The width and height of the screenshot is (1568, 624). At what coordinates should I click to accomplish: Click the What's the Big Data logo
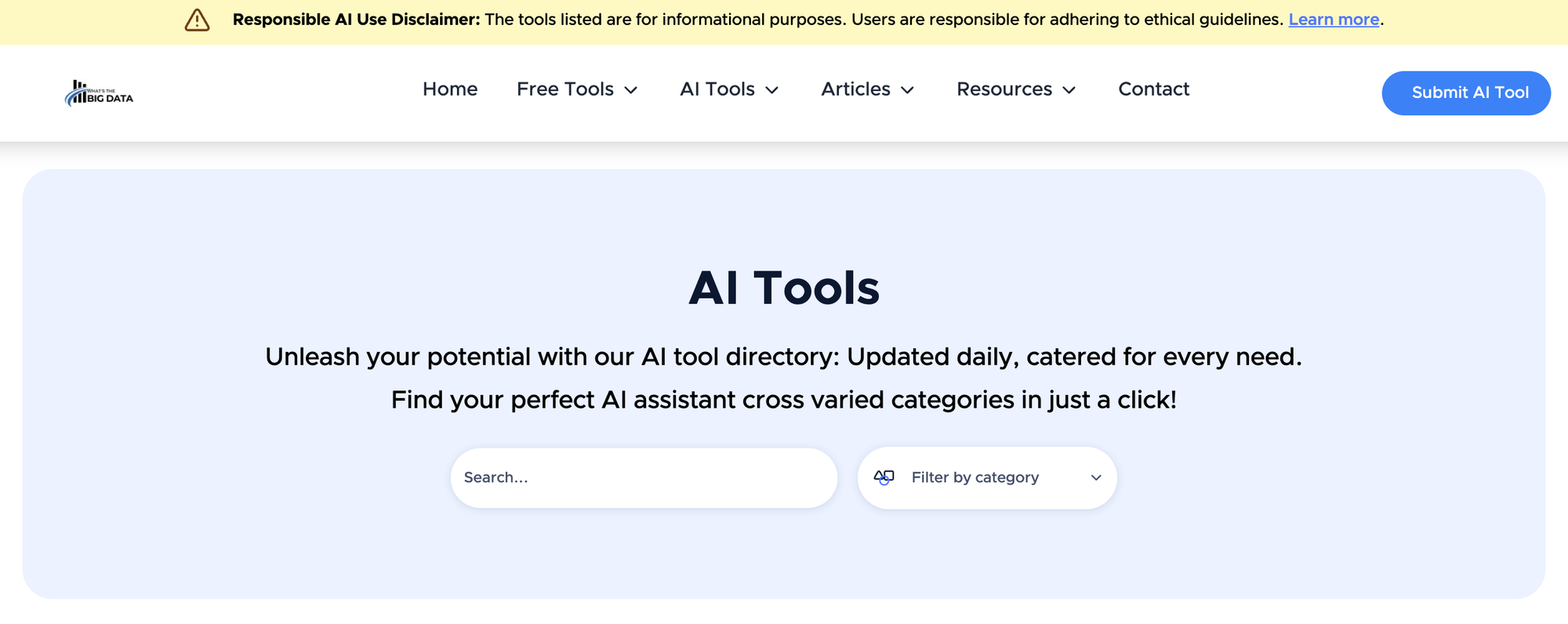point(99,93)
